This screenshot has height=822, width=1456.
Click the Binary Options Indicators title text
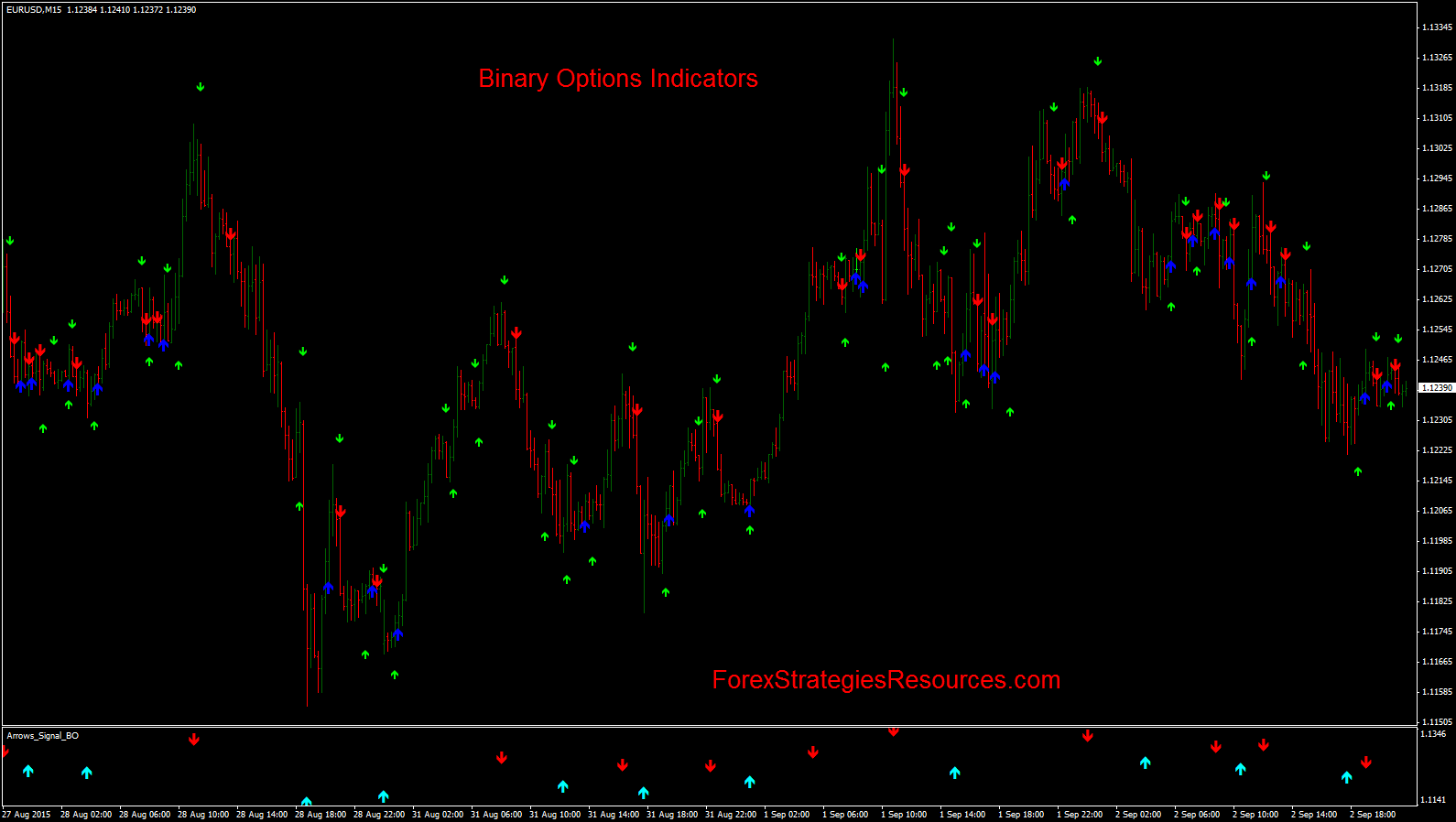click(618, 79)
